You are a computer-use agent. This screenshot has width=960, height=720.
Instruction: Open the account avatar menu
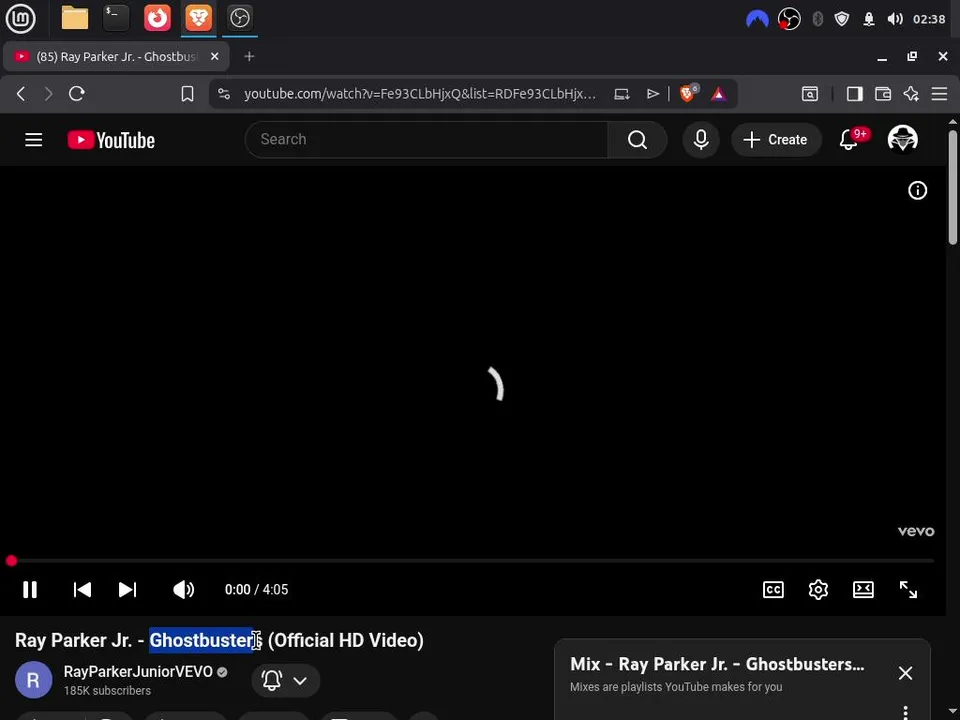tap(902, 138)
